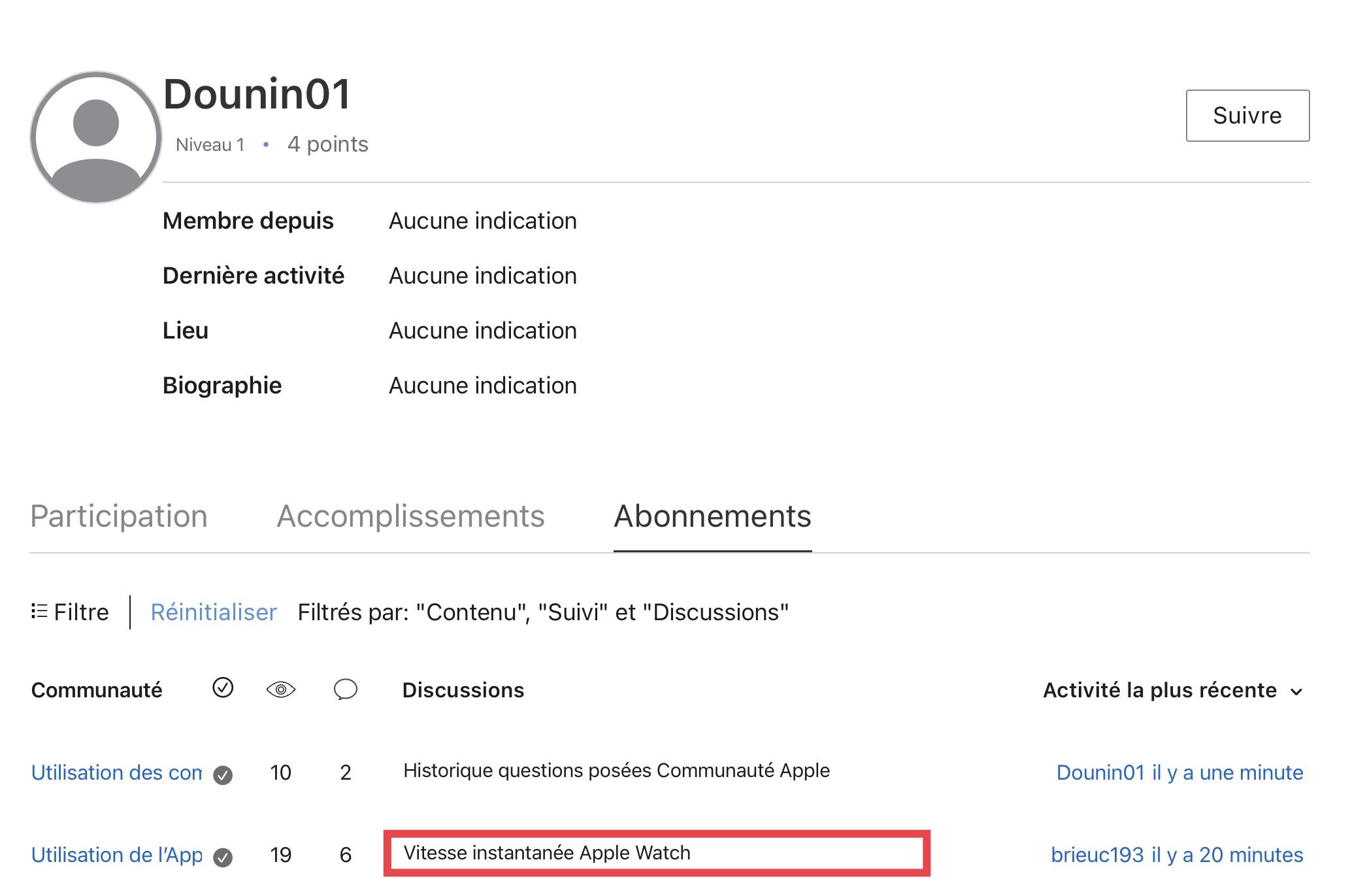1367x896 pixels.
Task: Open Historique questions posées Communauté Apple discussion
Action: (x=616, y=771)
